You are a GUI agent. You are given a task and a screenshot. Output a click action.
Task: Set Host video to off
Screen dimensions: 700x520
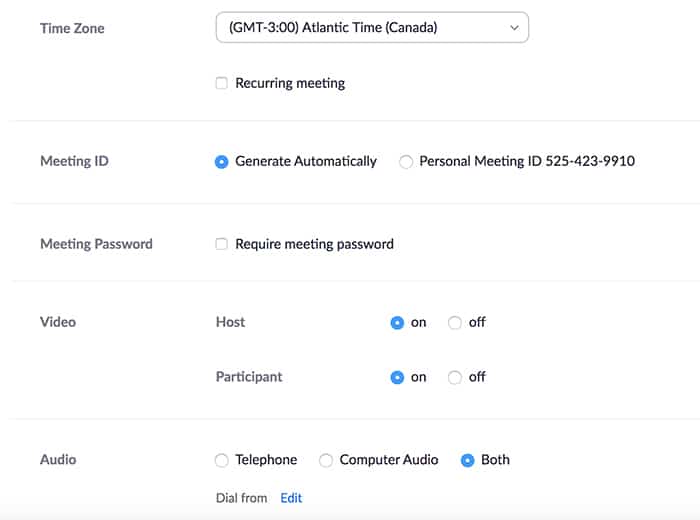pos(454,323)
